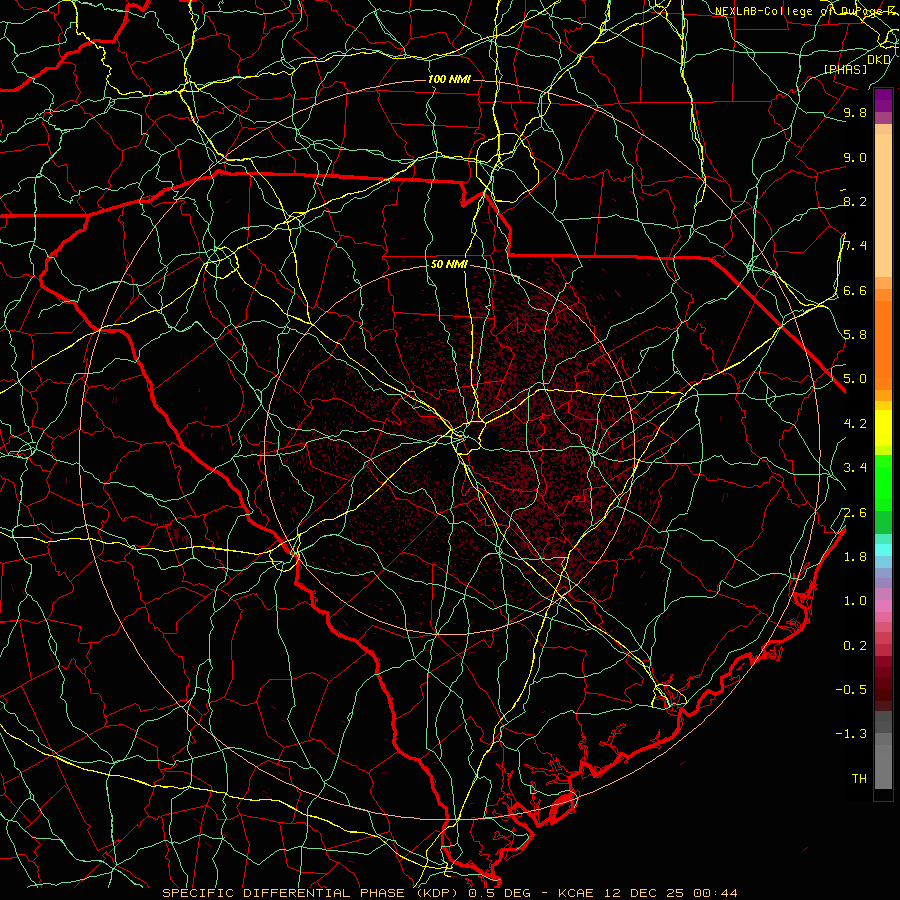
Task: Click SPECIFIC DIFFERENTIAL PHASE (KDP) caption text
Action: pyautogui.click(x=310, y=893)
